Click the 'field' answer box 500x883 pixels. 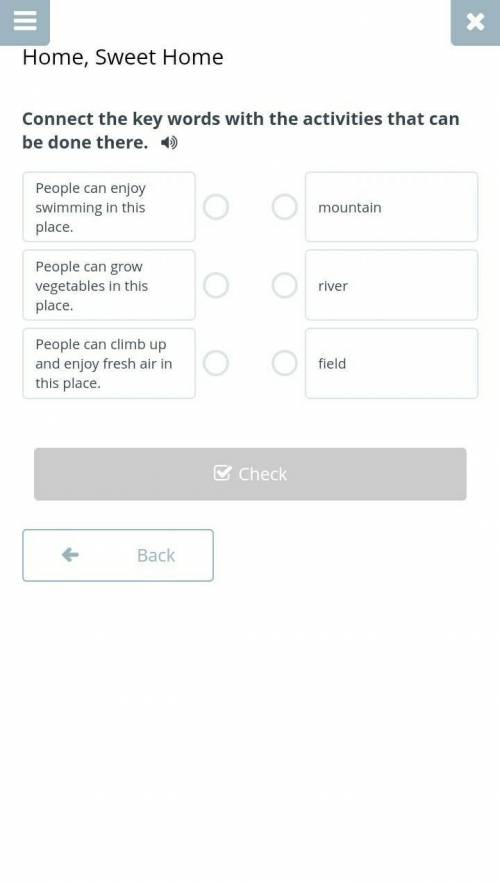tap(391, 363)
